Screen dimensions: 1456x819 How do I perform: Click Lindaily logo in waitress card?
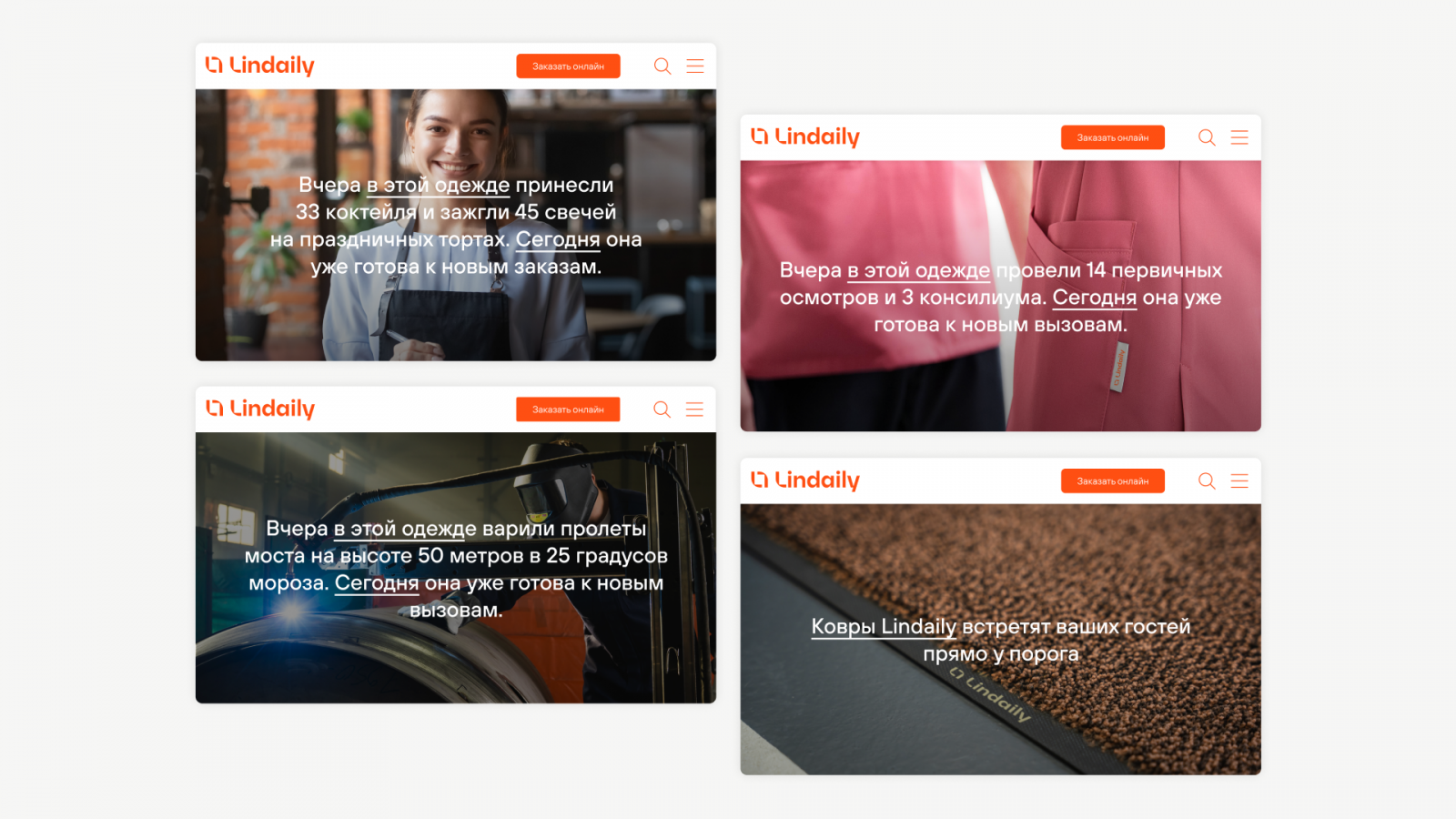pyautogui.click(x=259, y=66)
